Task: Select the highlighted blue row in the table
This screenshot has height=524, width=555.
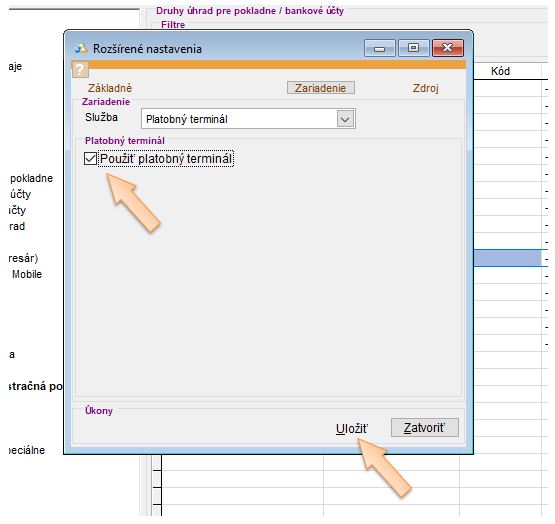Action: click(508, 258)
